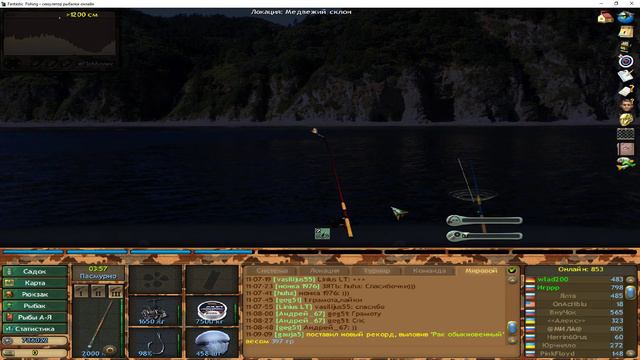This screenshot has width=640, height=360.
Task: Click username vasilijus55 in chat
Action: point(294,280)
